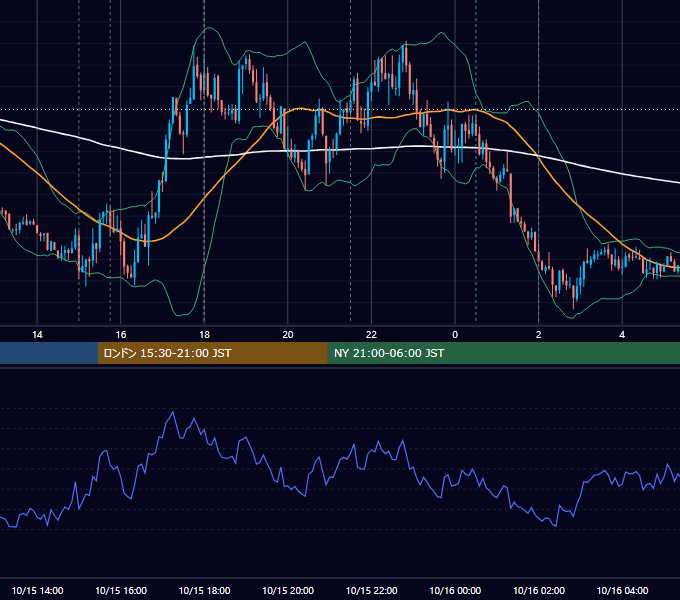Select the blue session bar before London
680x600 pixels.
49,353
